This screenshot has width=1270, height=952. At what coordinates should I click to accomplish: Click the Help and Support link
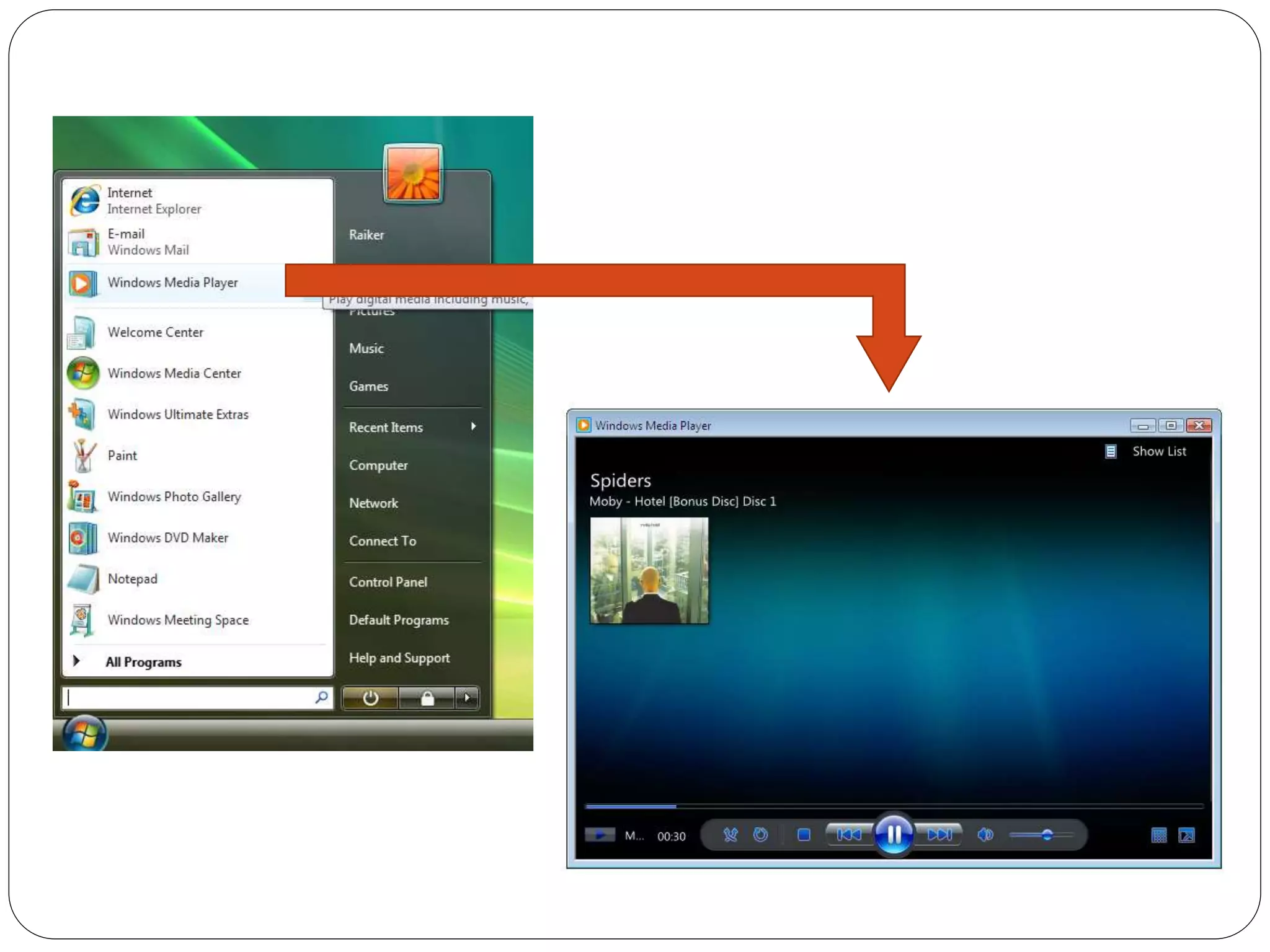[399, 658]
